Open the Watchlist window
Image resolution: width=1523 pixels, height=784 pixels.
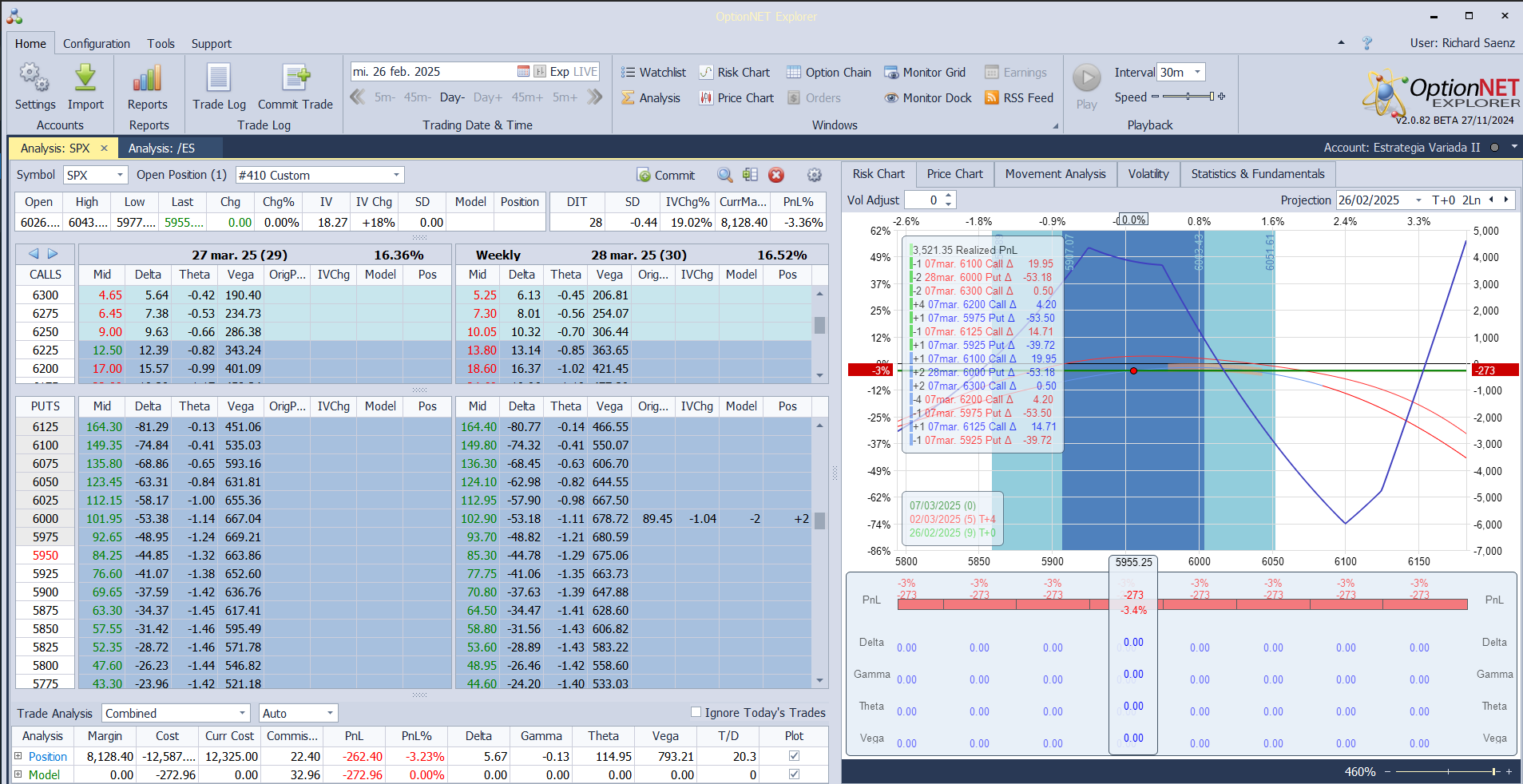[x=653, y=73]
